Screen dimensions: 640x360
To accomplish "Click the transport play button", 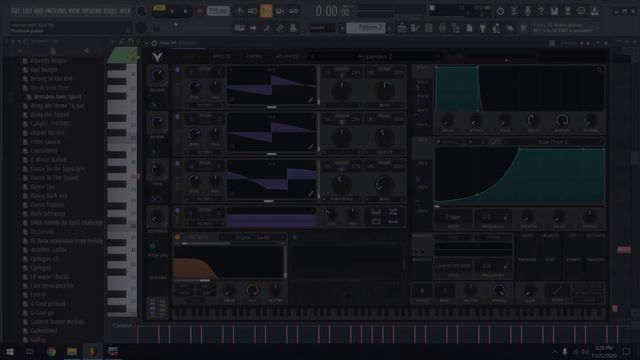I will tap(172, 12).
